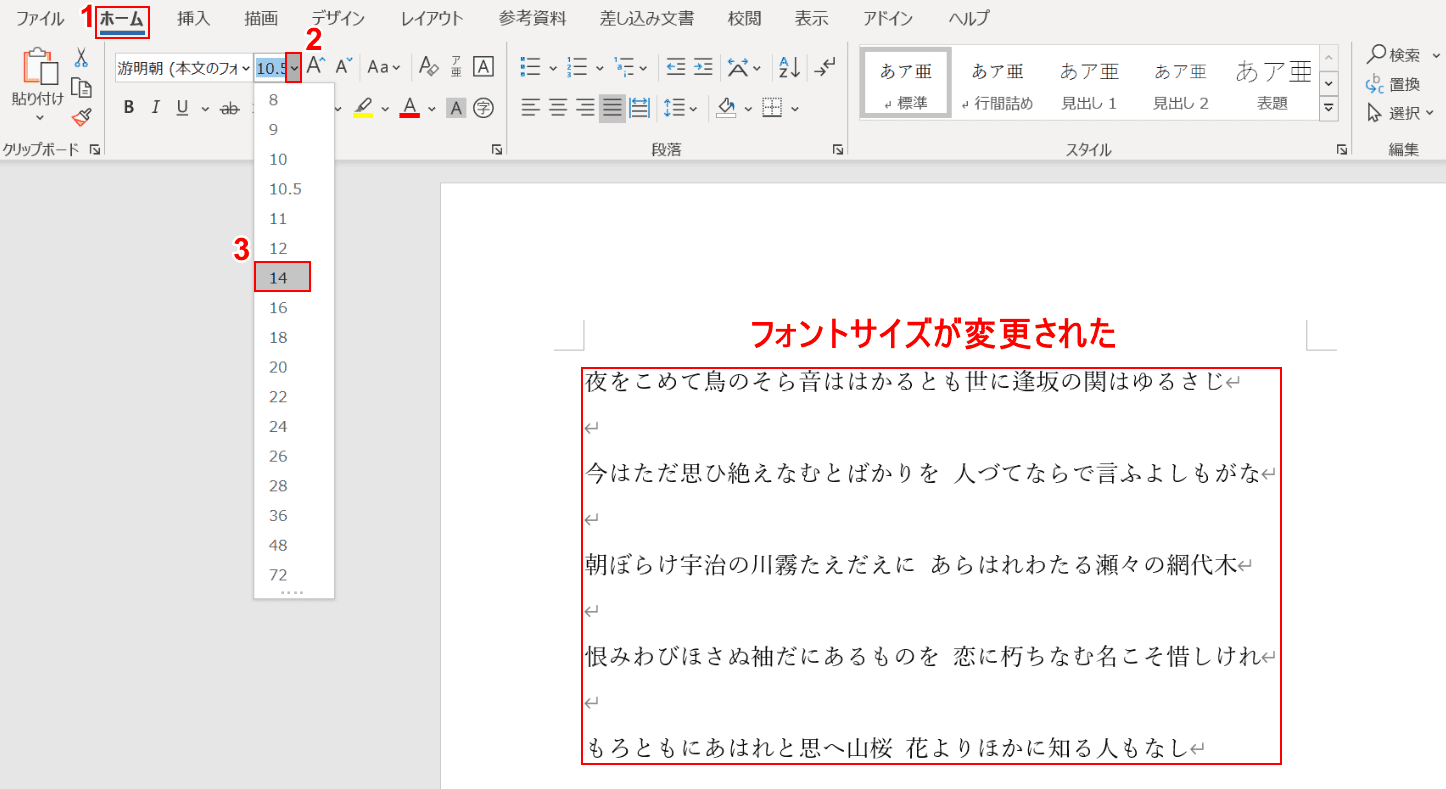
Task: Click the line spacing icon
Action: [673, 107]
